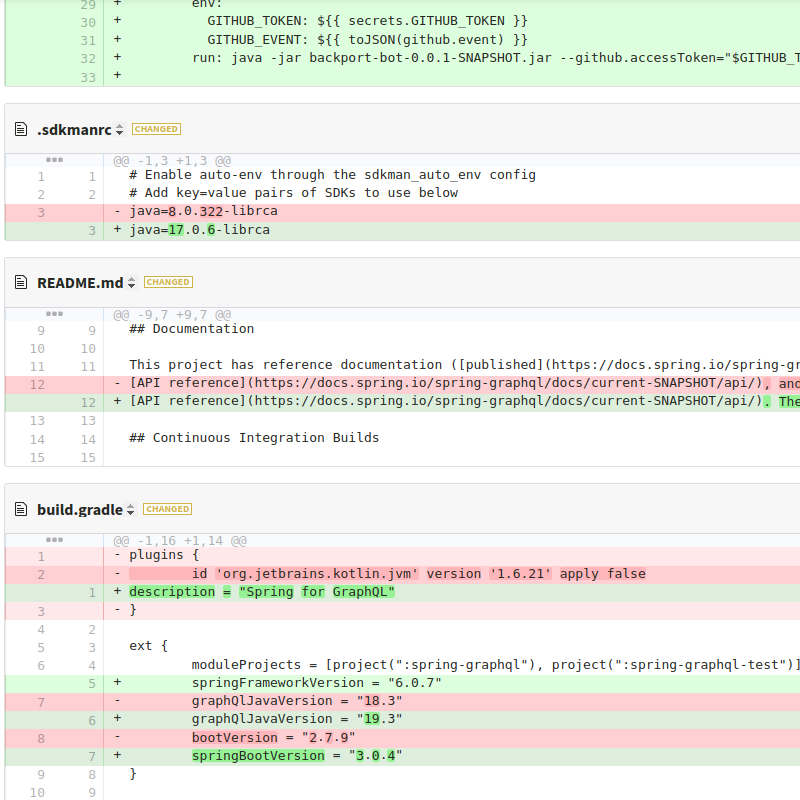This screenshot has height=800, width=800.
Task: Click the hunk header '@@ -9,7 +9,7 @@'
Action: click(172, 315)
